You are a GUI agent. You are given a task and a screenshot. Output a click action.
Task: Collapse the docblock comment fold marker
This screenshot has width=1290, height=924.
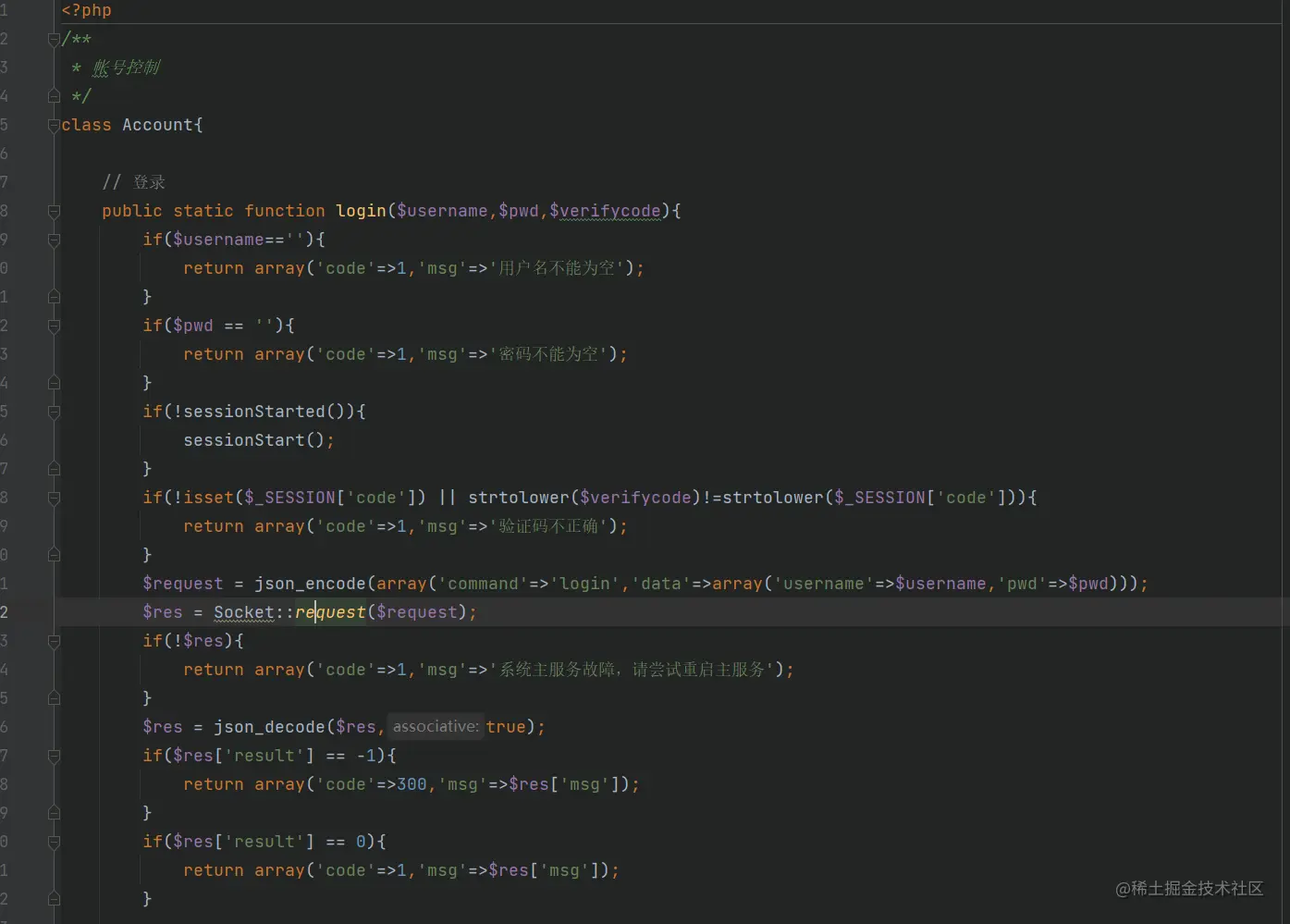tap(54, 39)
